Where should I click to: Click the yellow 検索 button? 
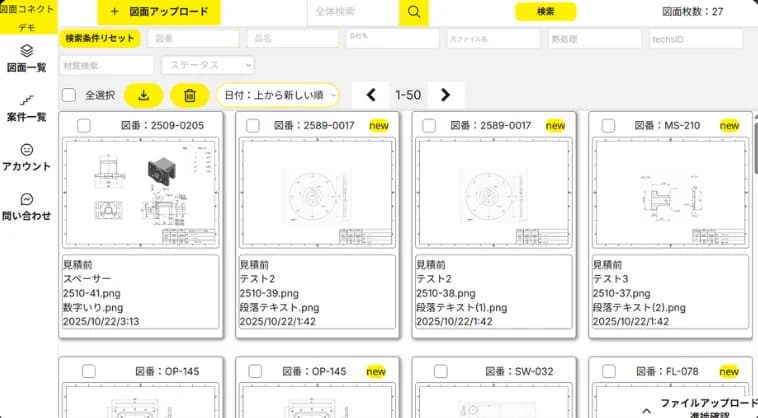click(545, 12)
